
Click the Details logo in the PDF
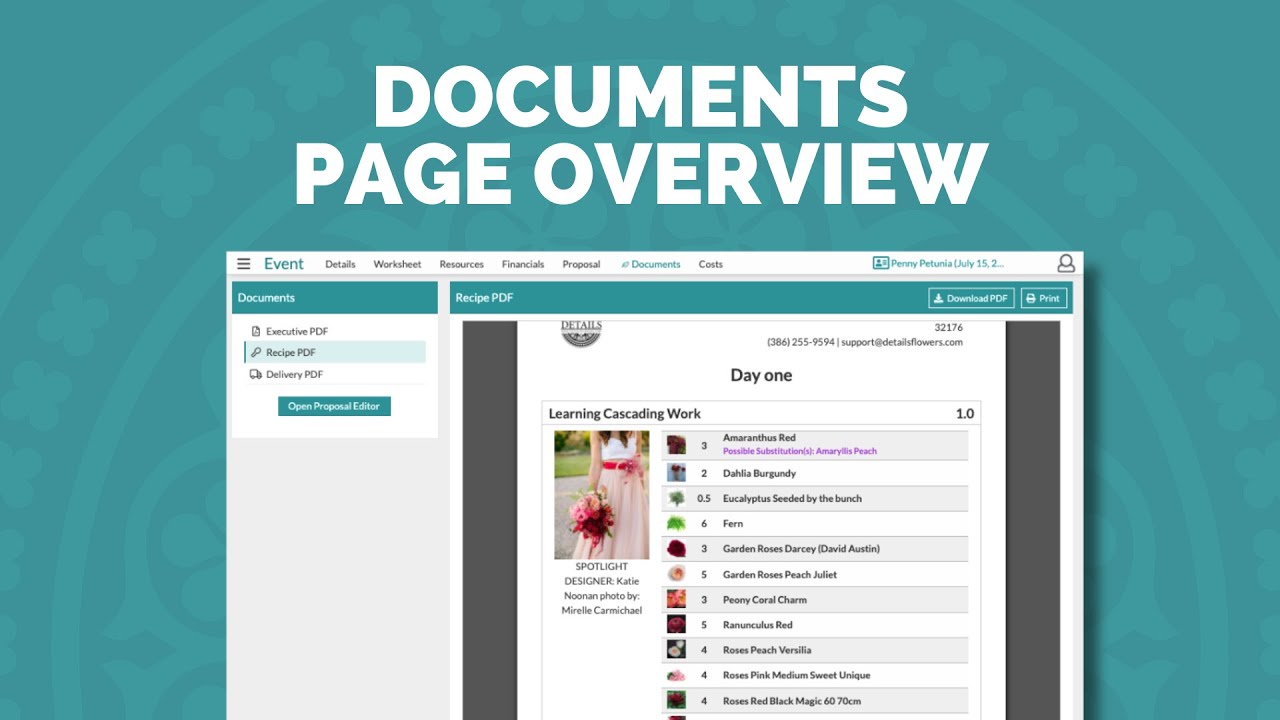(x=581, y=334)
